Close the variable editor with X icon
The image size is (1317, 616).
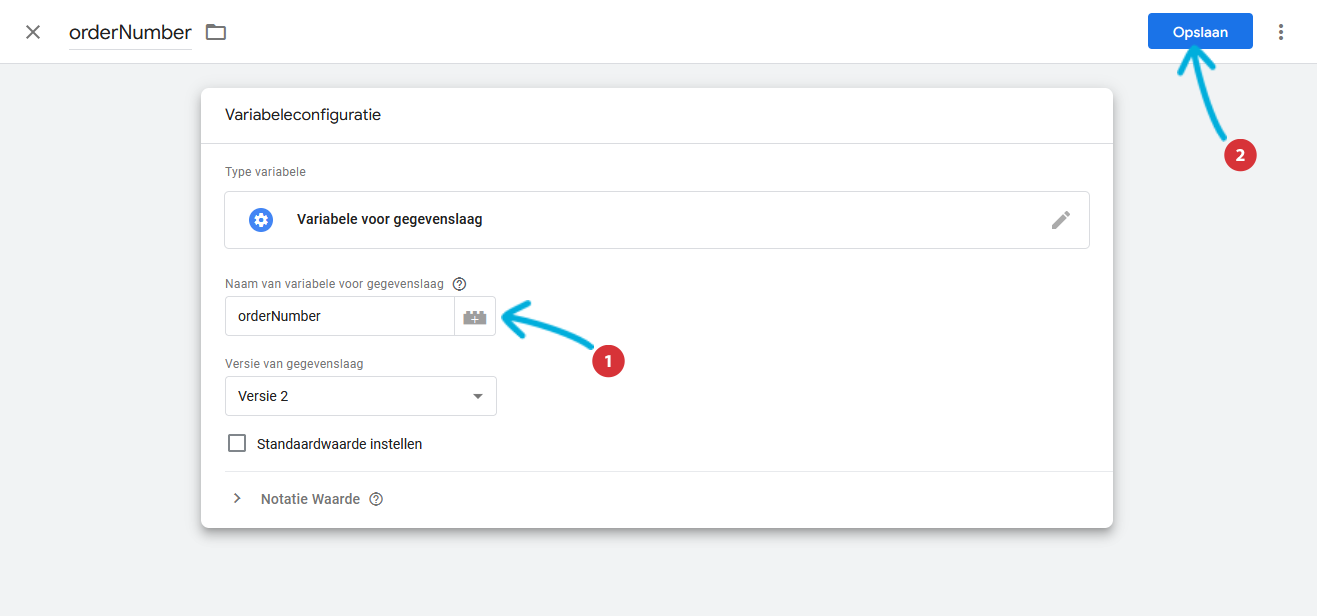33,32
